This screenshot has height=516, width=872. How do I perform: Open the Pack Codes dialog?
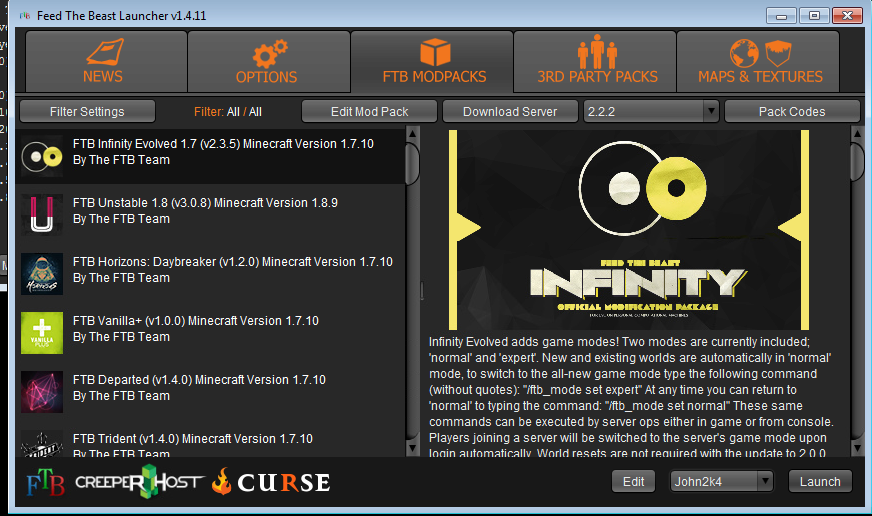click(x=792, y=111)
